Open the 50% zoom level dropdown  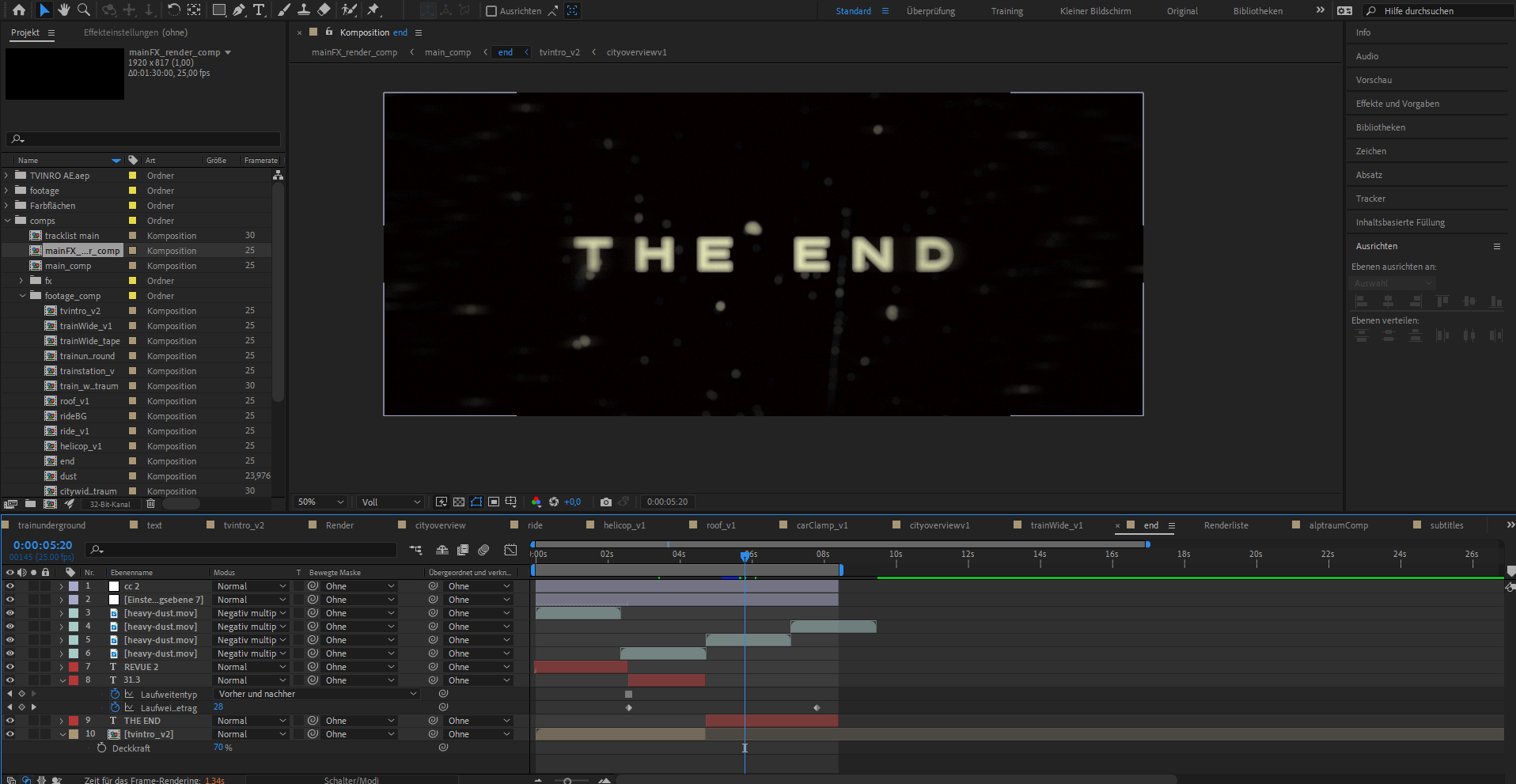[x=320, y=502]
